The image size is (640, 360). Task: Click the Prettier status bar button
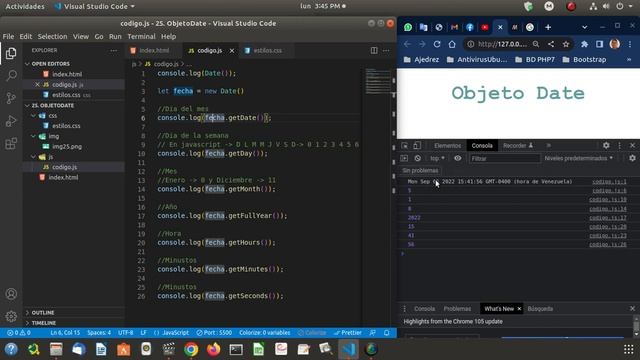click(x=348, y=333)
